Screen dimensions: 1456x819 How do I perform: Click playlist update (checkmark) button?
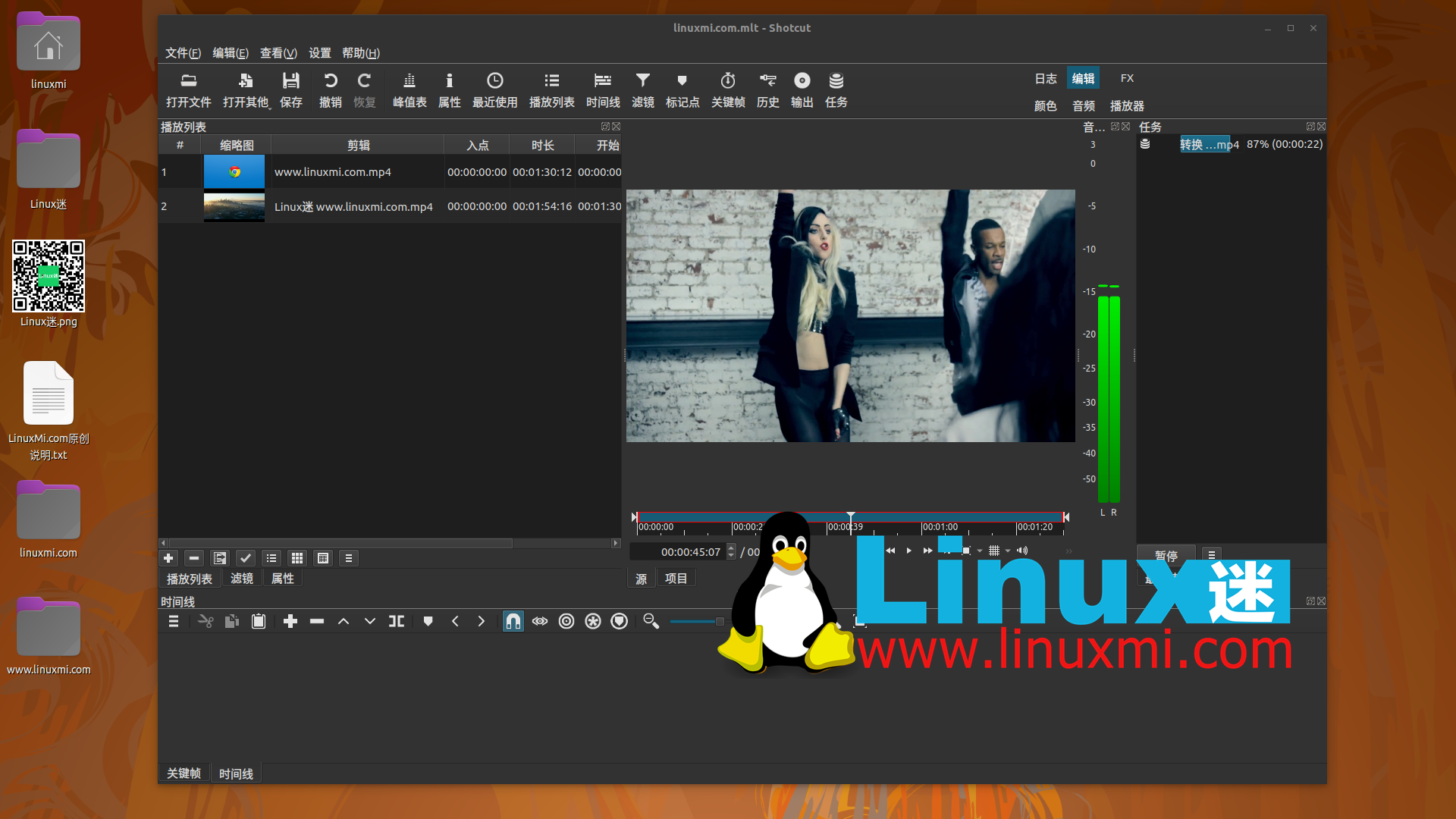coord(246,558)
